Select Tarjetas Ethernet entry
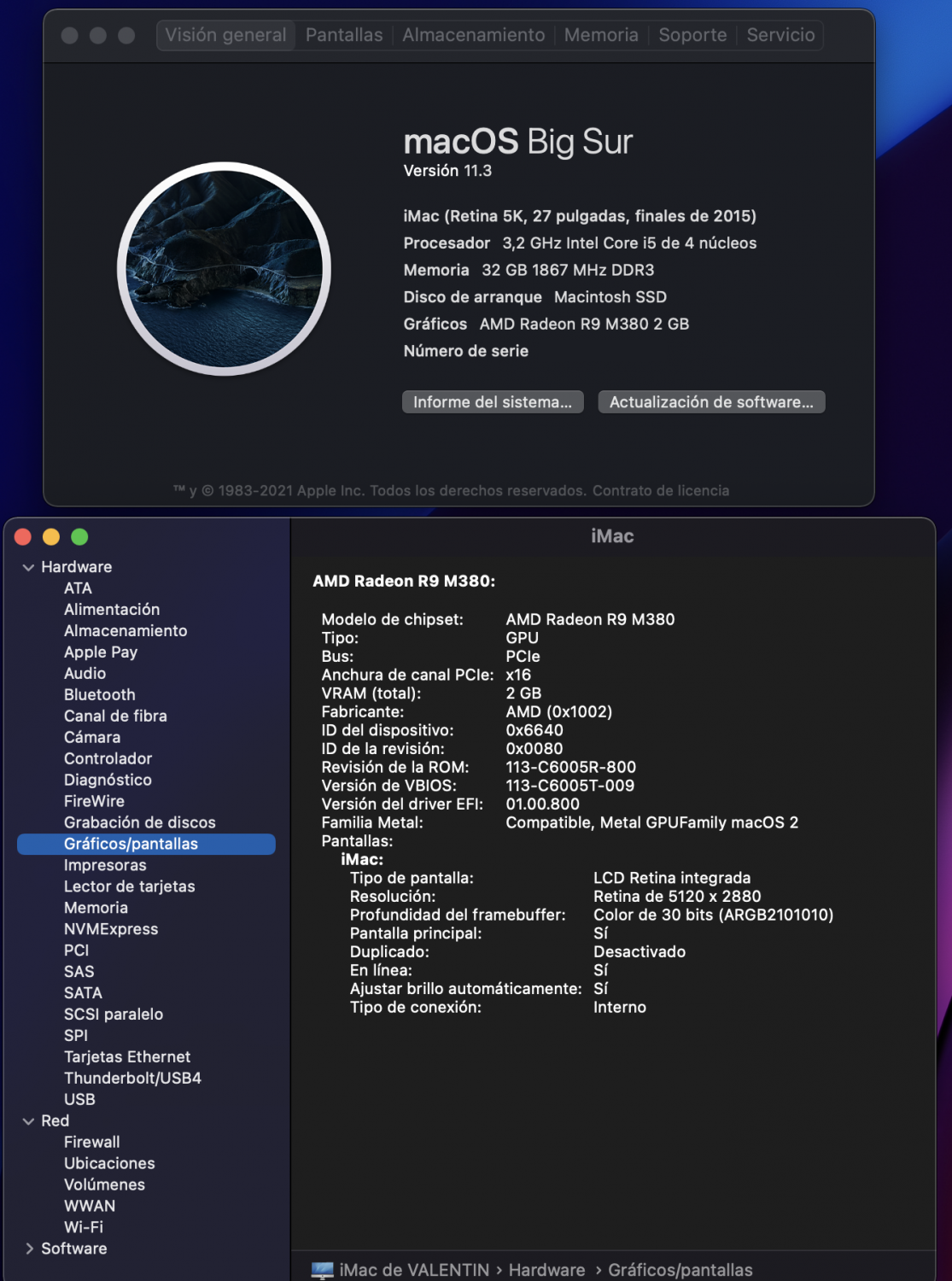 click(x=127, y=1057)
